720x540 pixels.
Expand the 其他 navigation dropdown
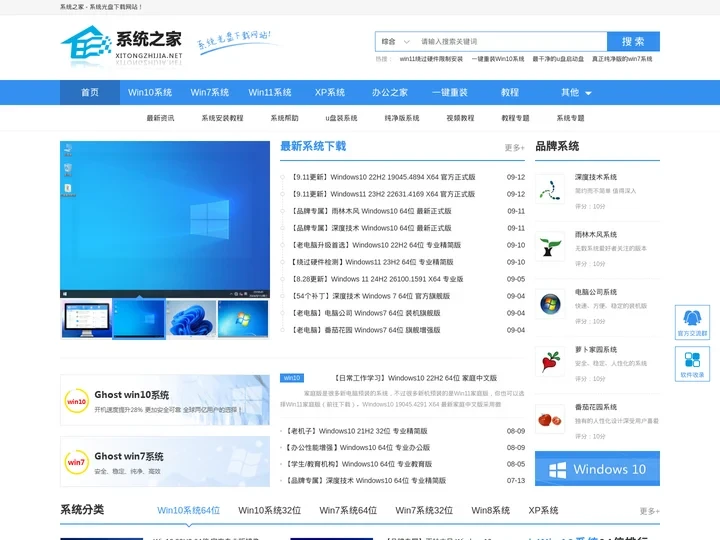point(576,92)
